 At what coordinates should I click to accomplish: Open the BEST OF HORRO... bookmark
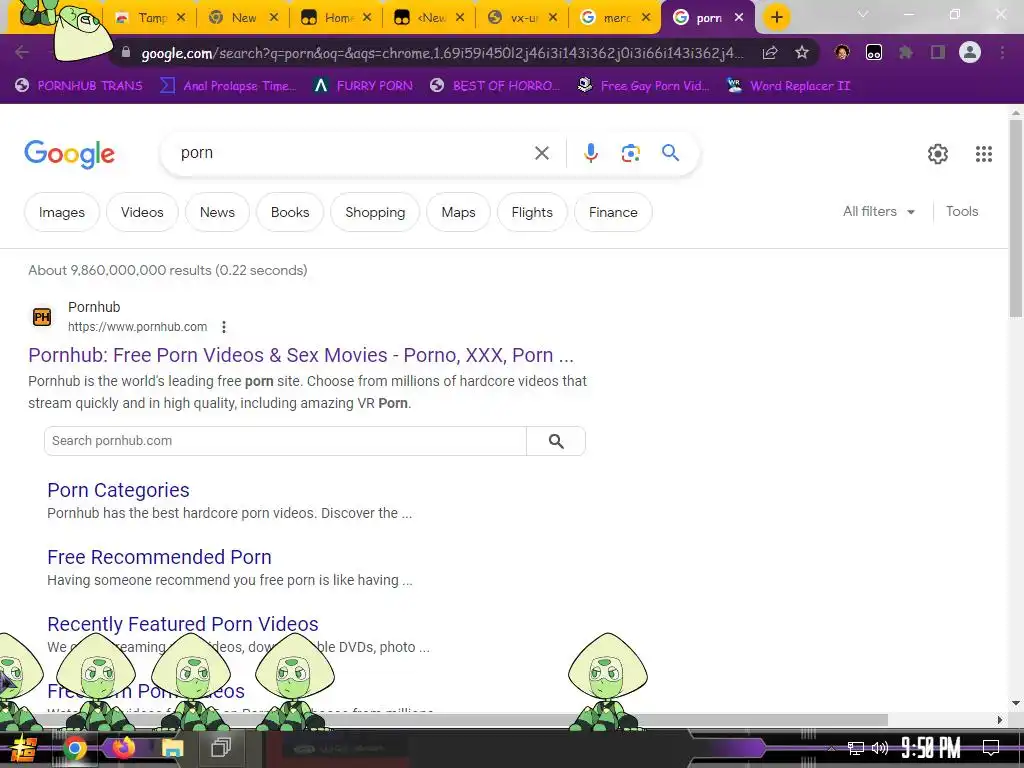click(x=494, y=86)
